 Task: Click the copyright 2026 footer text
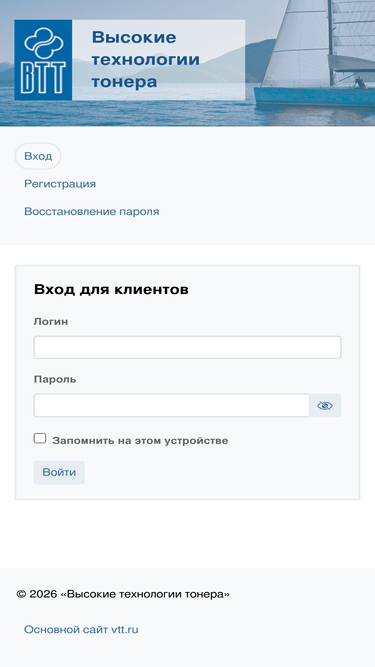123,594
